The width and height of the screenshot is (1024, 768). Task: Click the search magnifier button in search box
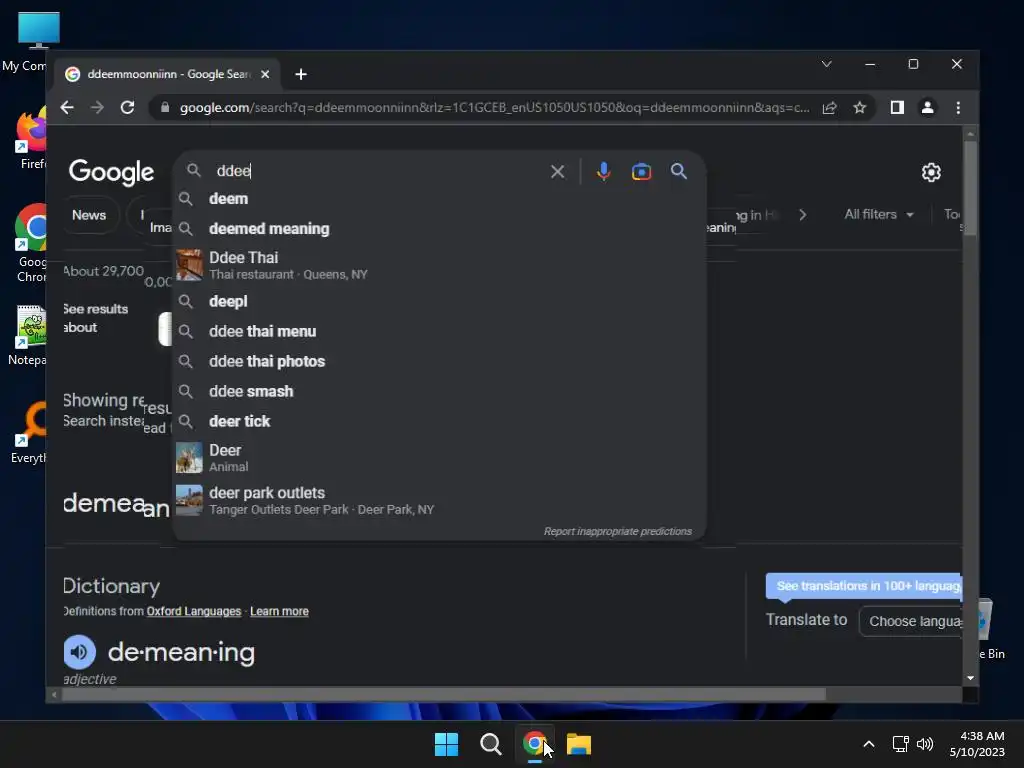coord(679,172)
